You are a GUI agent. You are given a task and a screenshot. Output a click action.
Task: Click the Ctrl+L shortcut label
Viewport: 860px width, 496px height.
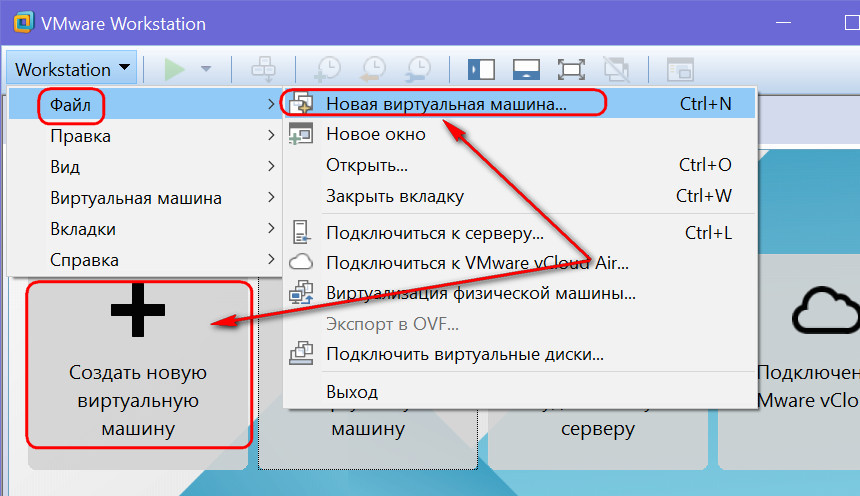pyautogui.click(x=708, y=233)
